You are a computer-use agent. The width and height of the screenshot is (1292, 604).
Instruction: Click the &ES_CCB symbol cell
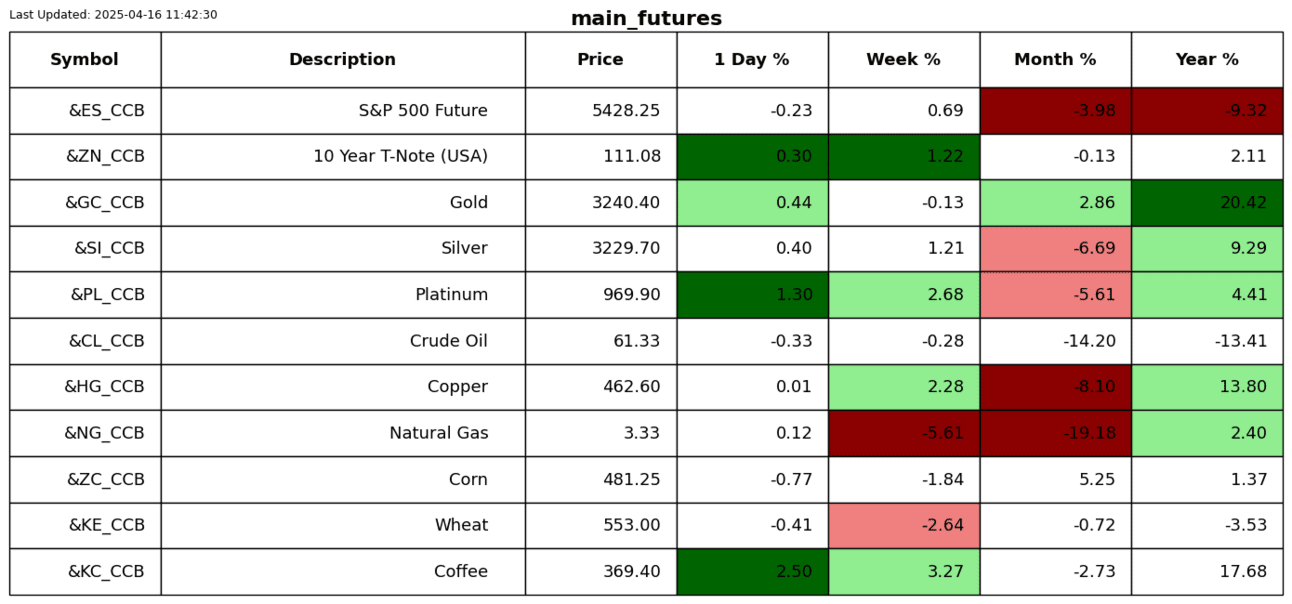106,111
